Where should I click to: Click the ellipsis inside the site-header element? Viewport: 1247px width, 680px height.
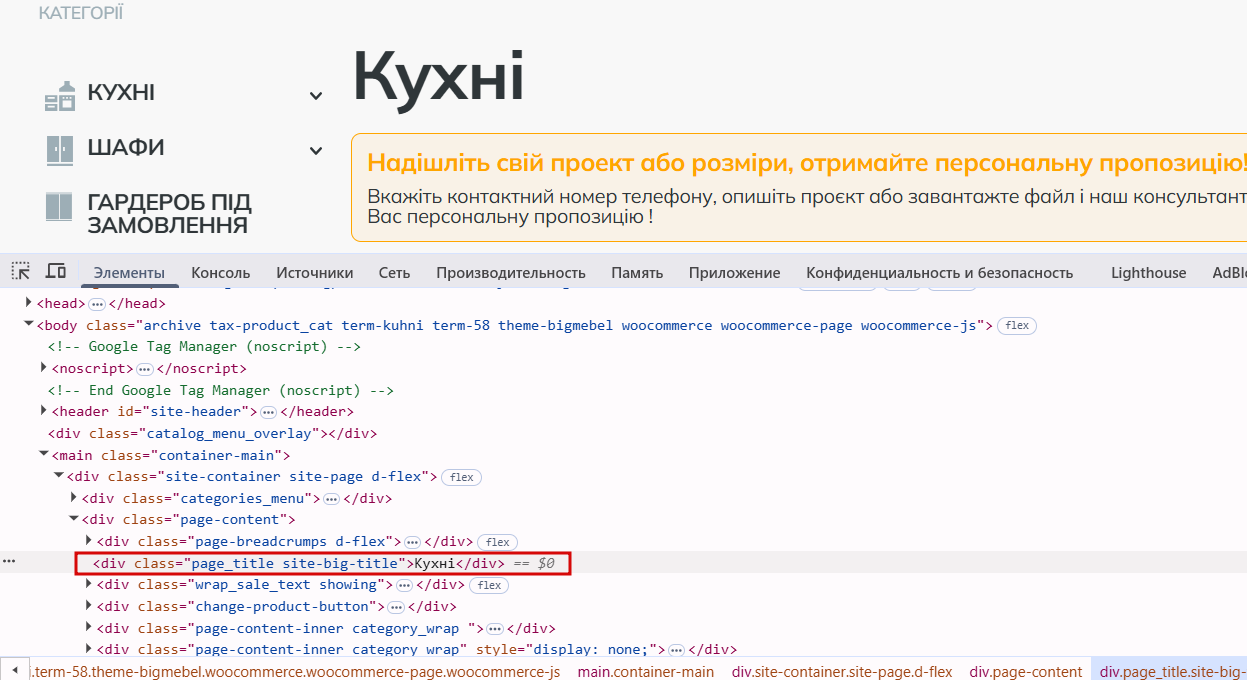pyautogui.click(x=268, y=412)
